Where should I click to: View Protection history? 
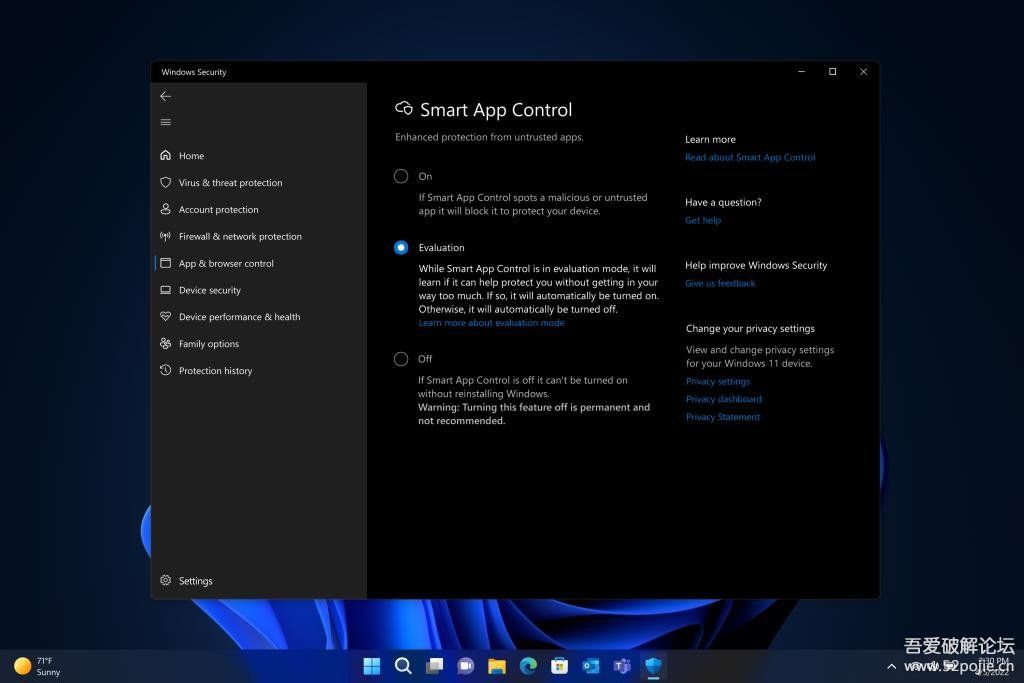pos(216,370)
